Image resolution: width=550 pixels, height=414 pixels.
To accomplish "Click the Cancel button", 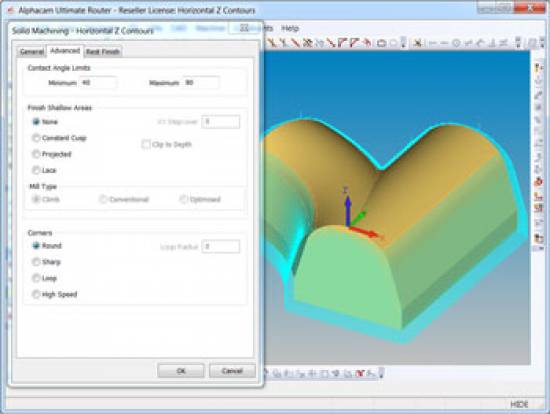I will point(232,371).
